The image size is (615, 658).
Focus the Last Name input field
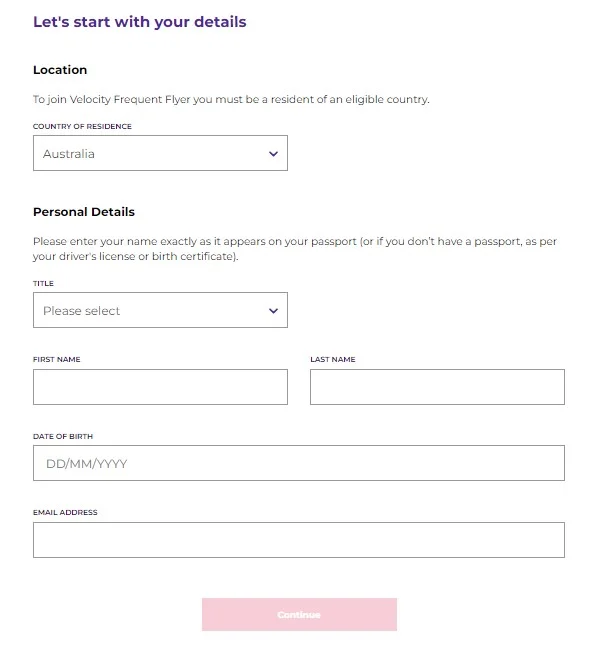[x=437, y=387]
